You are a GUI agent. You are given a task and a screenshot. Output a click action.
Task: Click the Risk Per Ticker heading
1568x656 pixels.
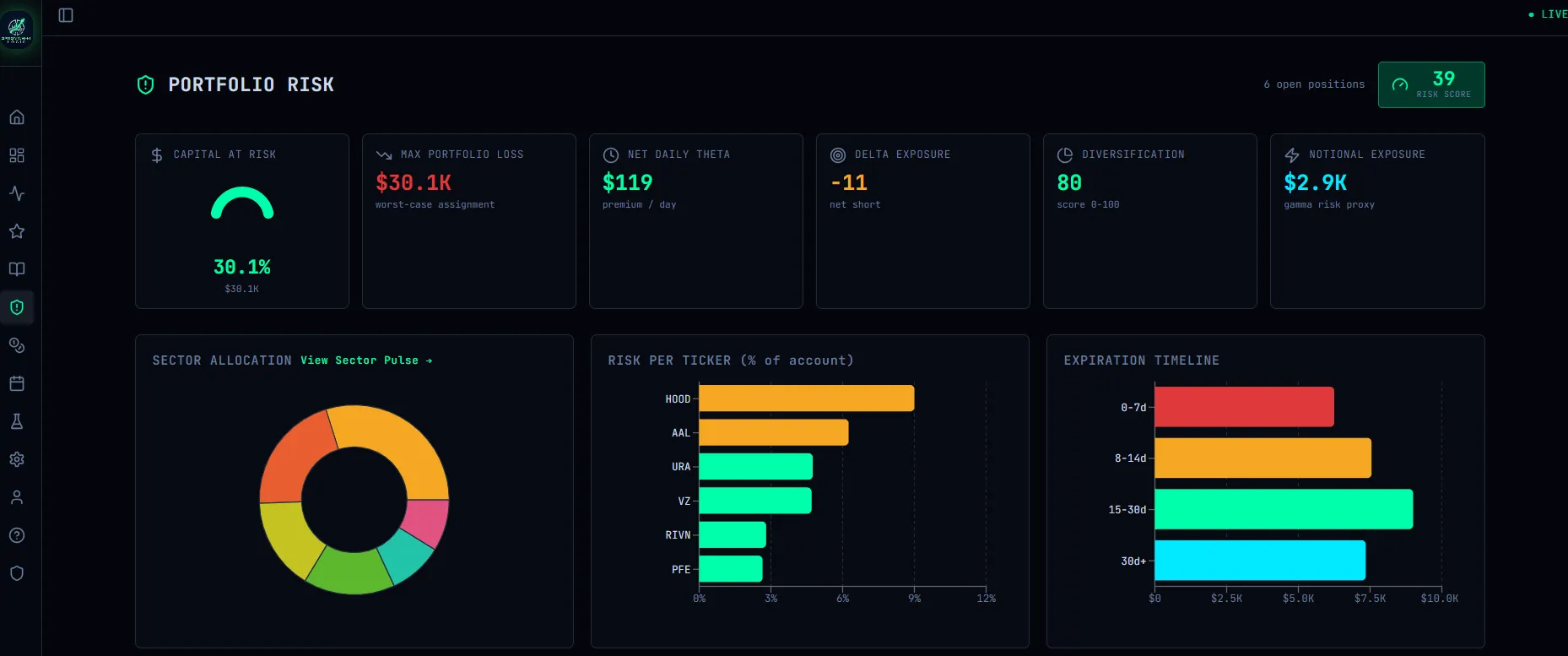click(x=731, y=361)
